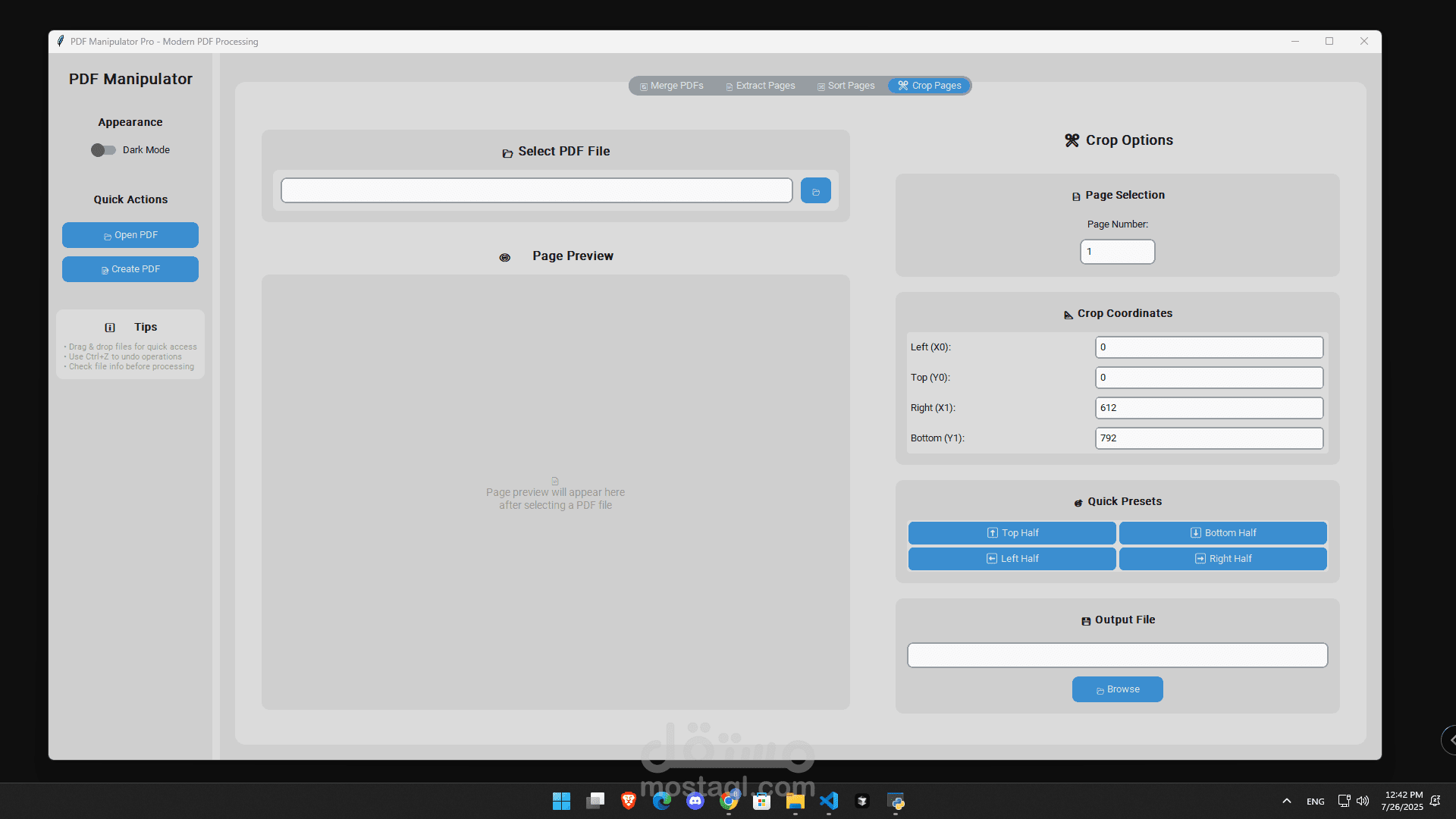Apply the Top Half crop preset
Image resolution: width=1456 pixels, height=819 pixels.
tap(1012, 533)
